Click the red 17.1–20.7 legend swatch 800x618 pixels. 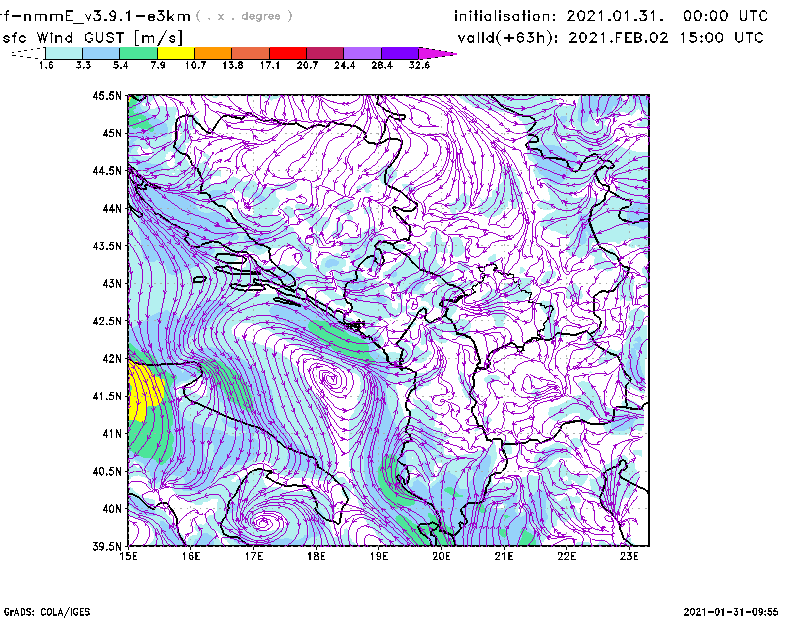tap(288, 53)
